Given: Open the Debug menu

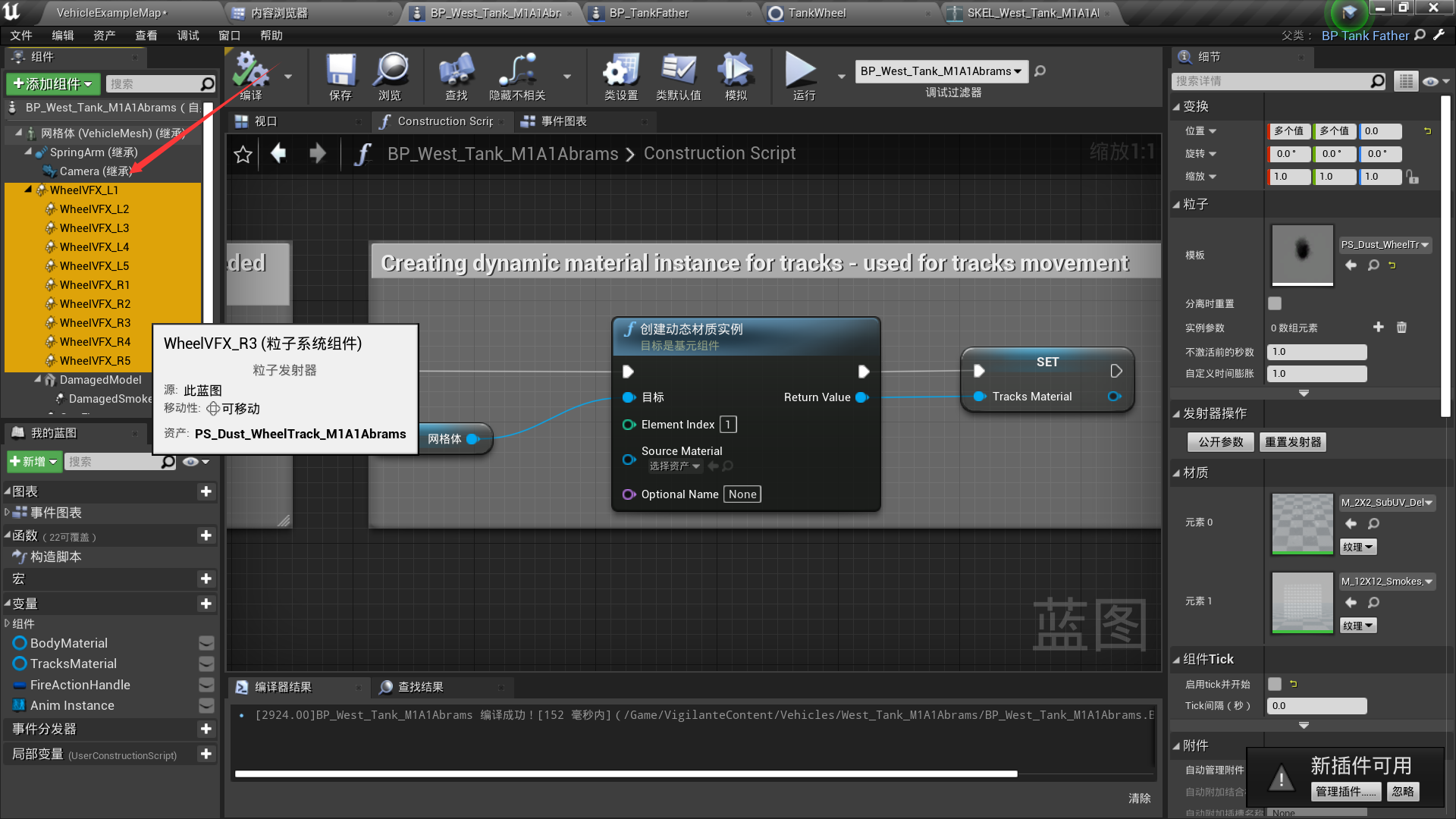Looking at the screenshot, I should (187, 36).
